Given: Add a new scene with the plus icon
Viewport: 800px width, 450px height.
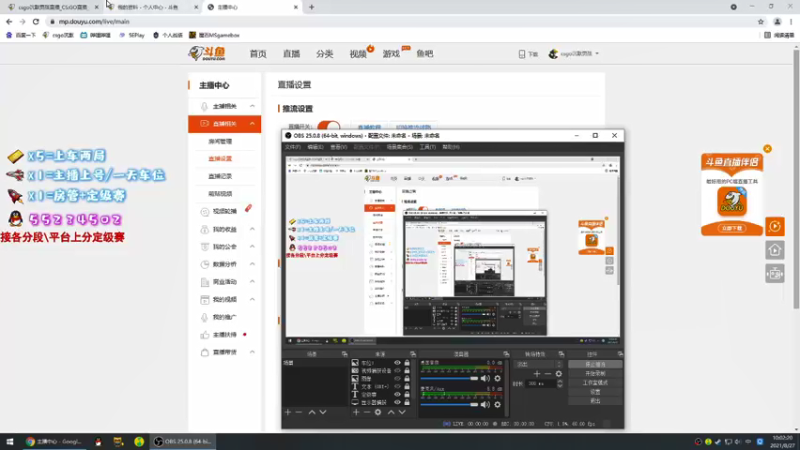Looking at the screenshot, I should click(288, 412).
